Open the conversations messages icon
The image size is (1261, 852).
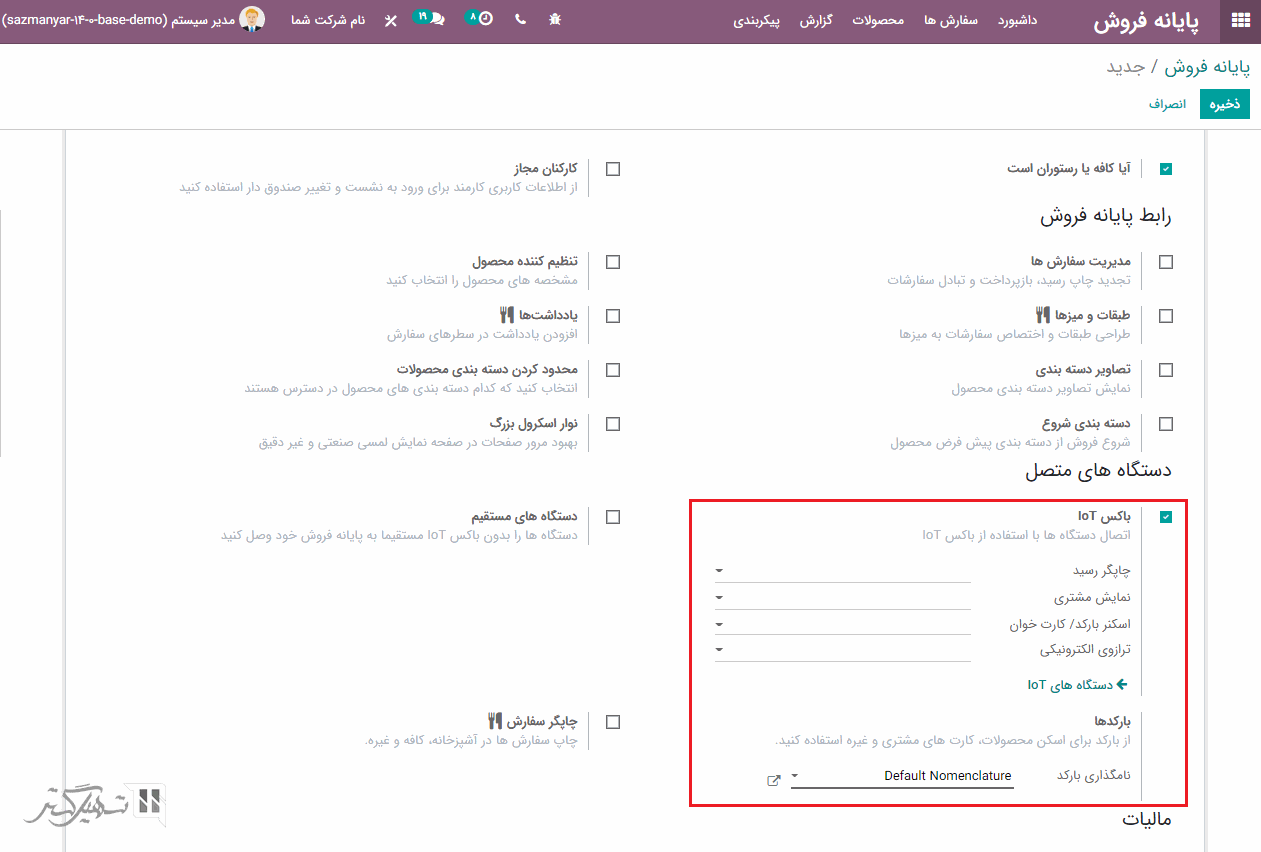432,19
